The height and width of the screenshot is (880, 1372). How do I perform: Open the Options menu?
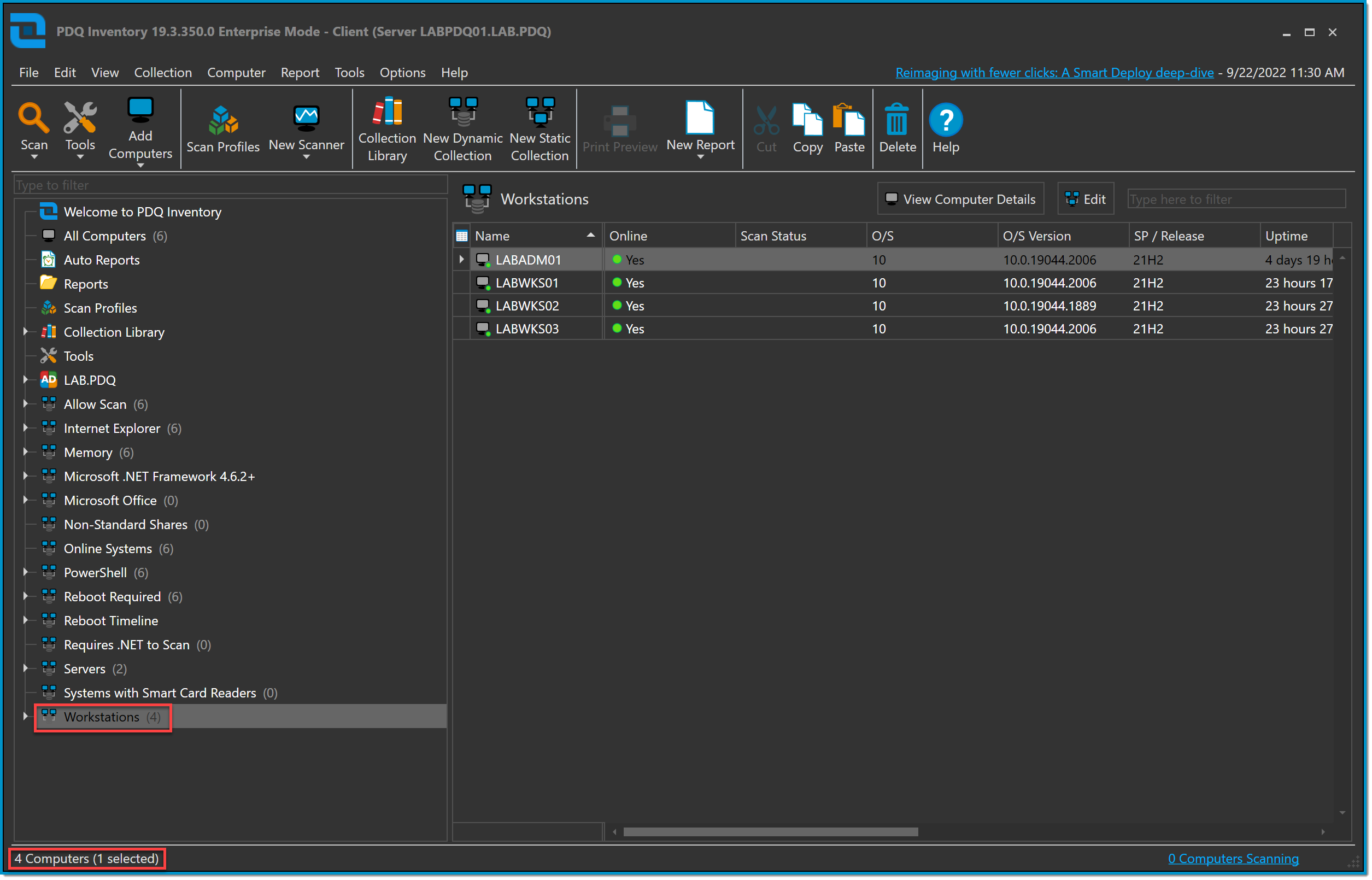coord(402,73)
